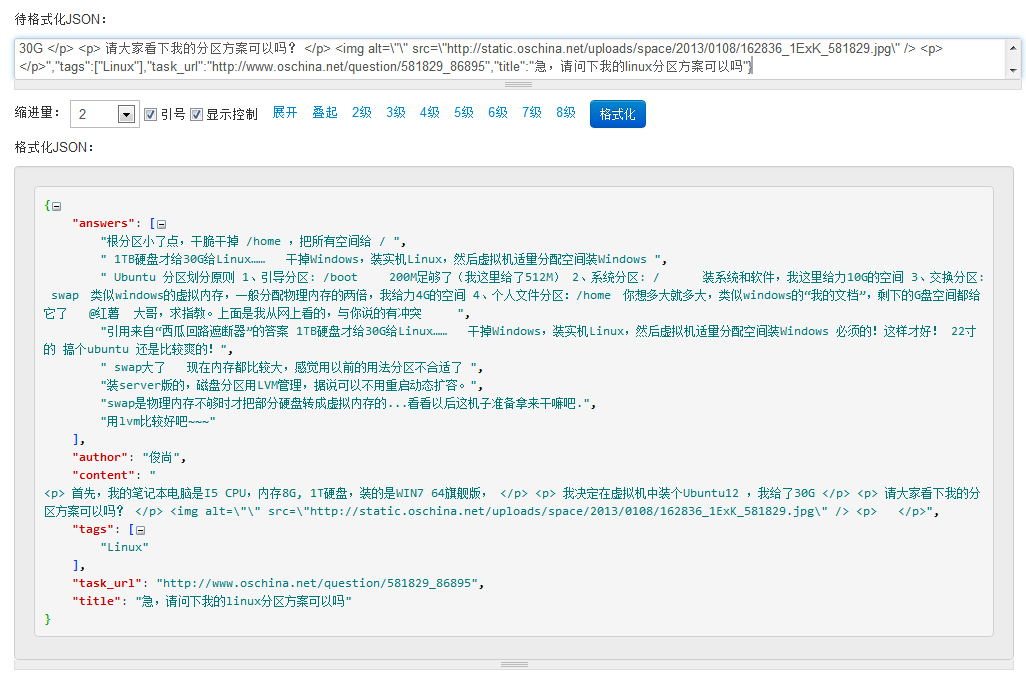Click 展开 to expand all nodes
This screenshot has height=680, width=1026.
285,113
